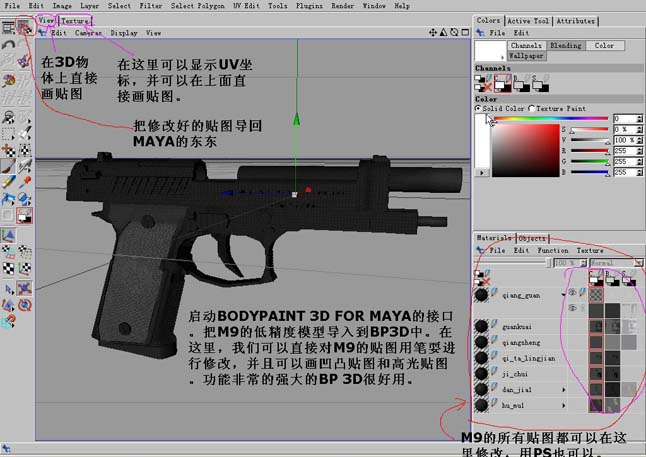Expand the dan_jial material arrow
The height and width of the screenshot is (457, 646).
pos(564,389)
